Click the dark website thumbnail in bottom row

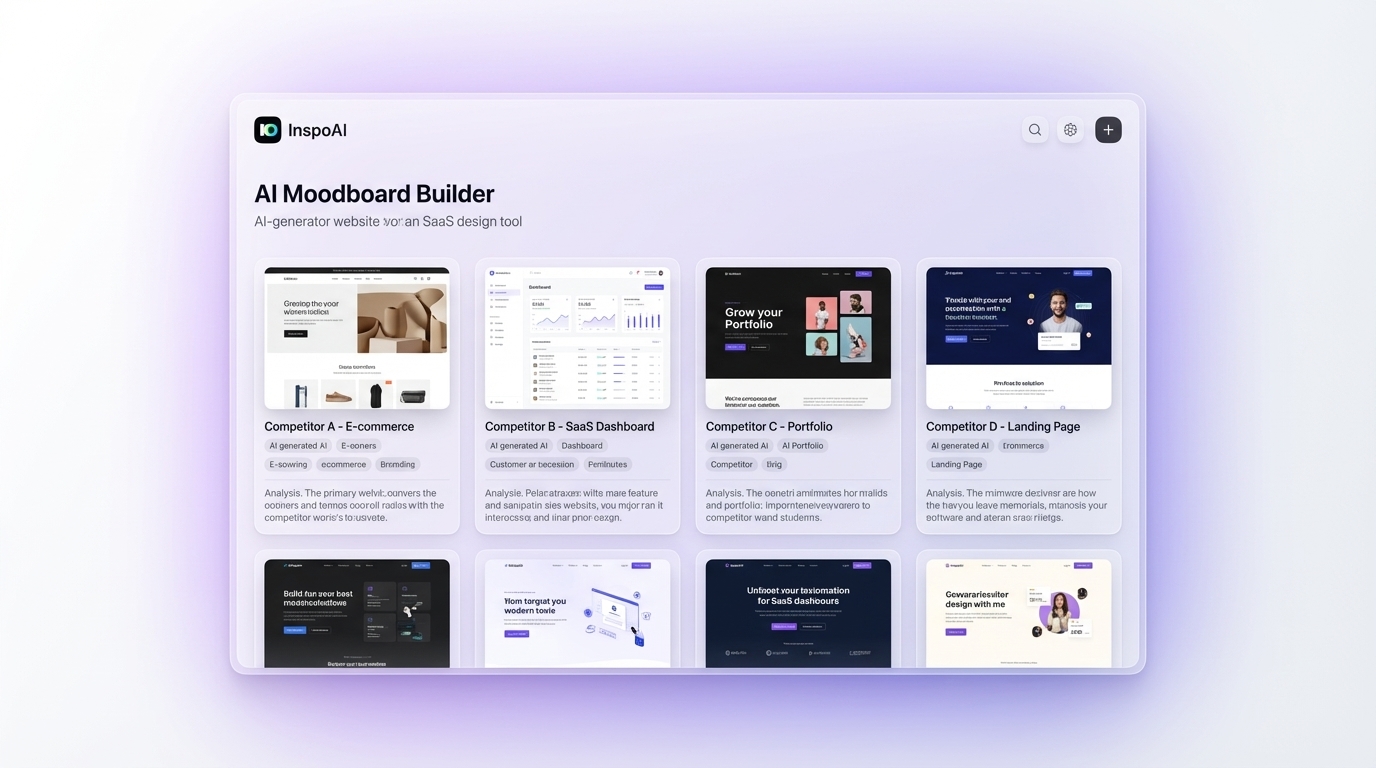(356, 612)
